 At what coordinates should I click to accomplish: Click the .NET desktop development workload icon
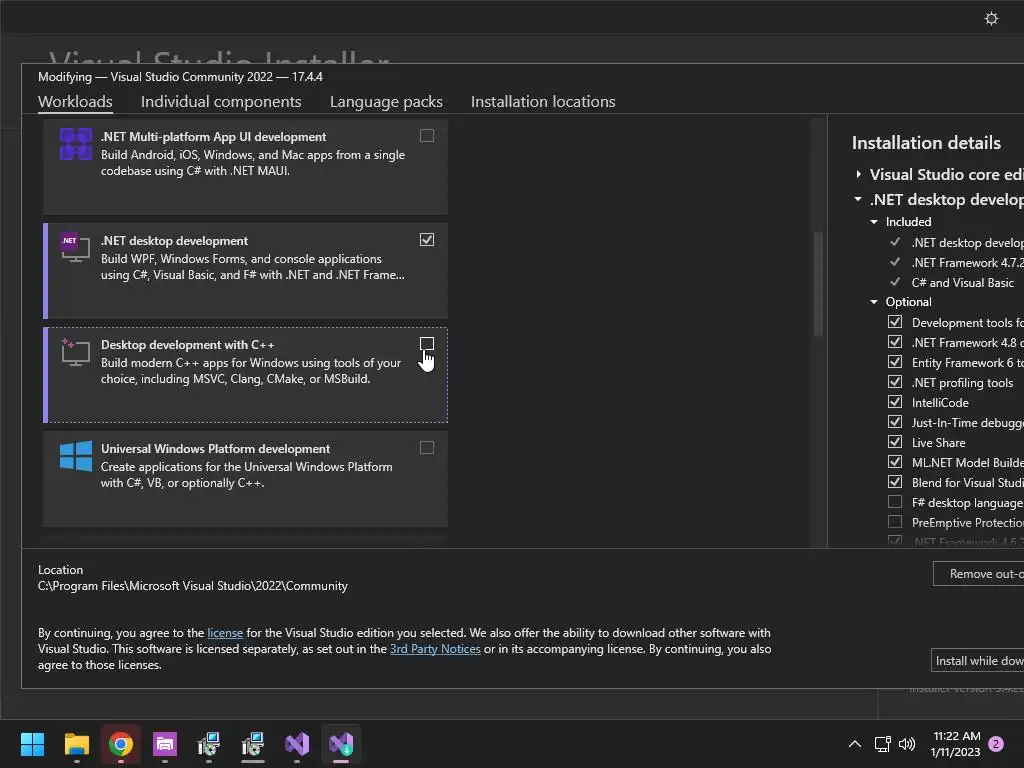click(x=75, y=248)
